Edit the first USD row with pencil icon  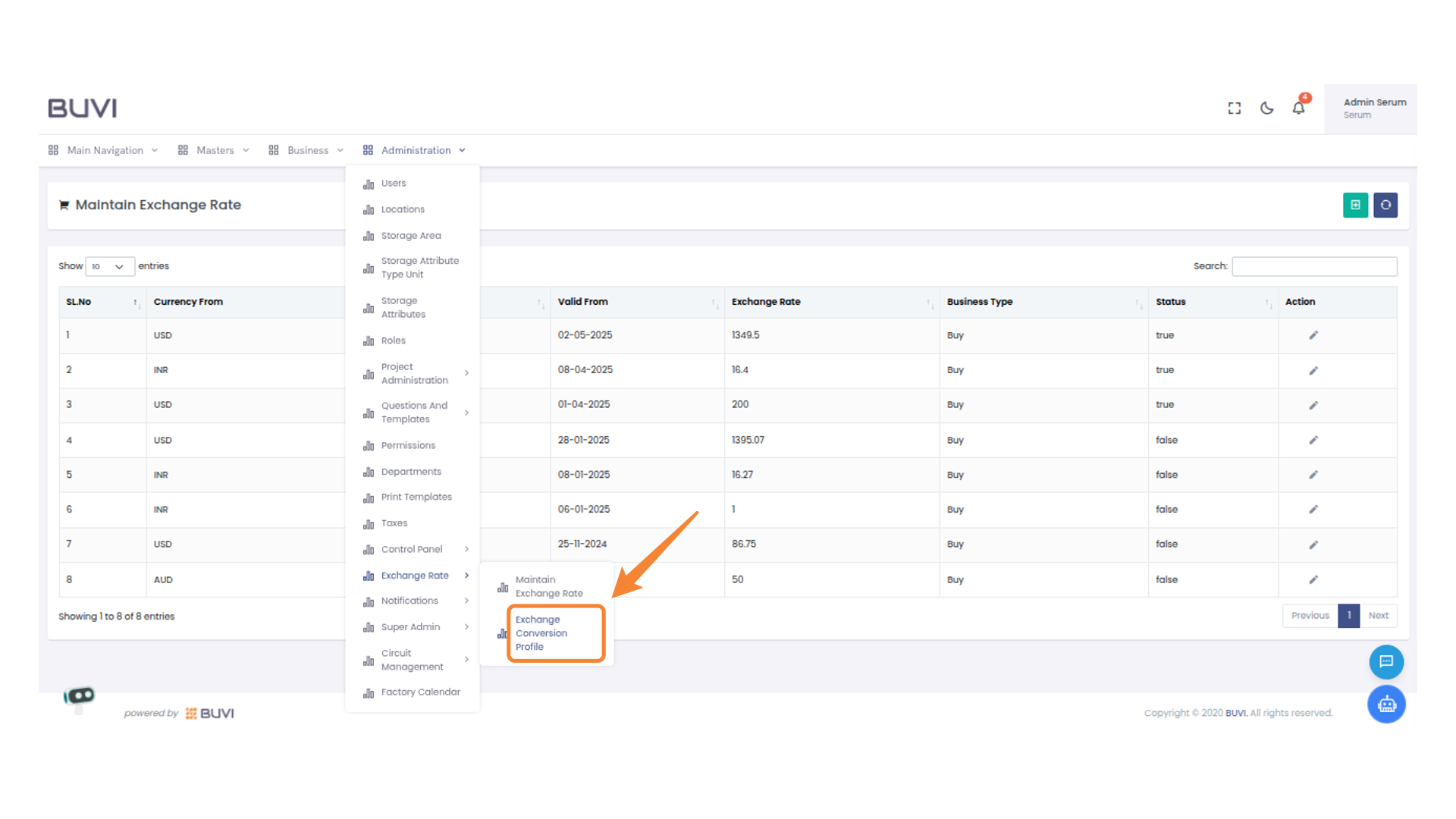tap(1313, 334)
